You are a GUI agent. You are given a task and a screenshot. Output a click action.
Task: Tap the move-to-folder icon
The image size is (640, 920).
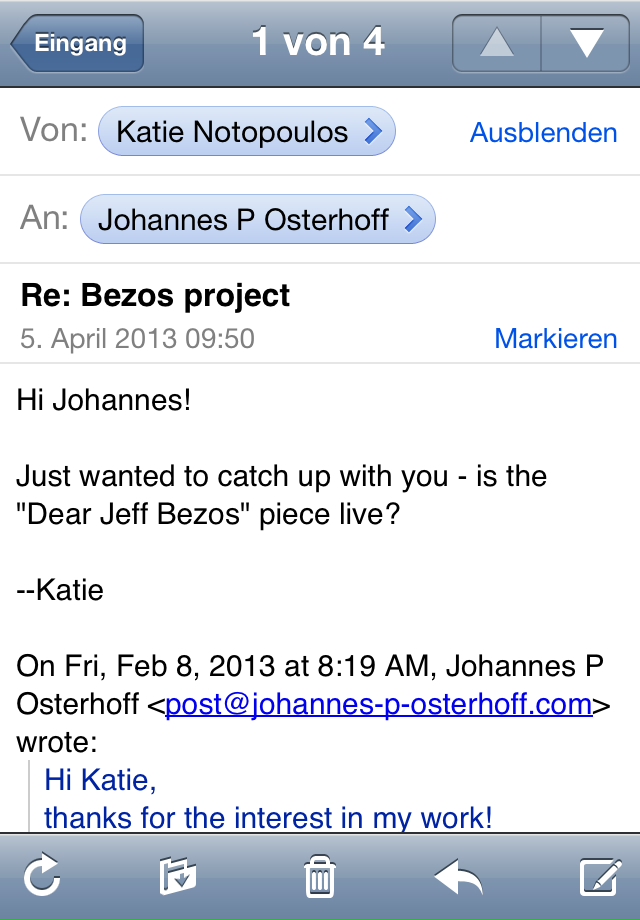[x=178, y=878]
